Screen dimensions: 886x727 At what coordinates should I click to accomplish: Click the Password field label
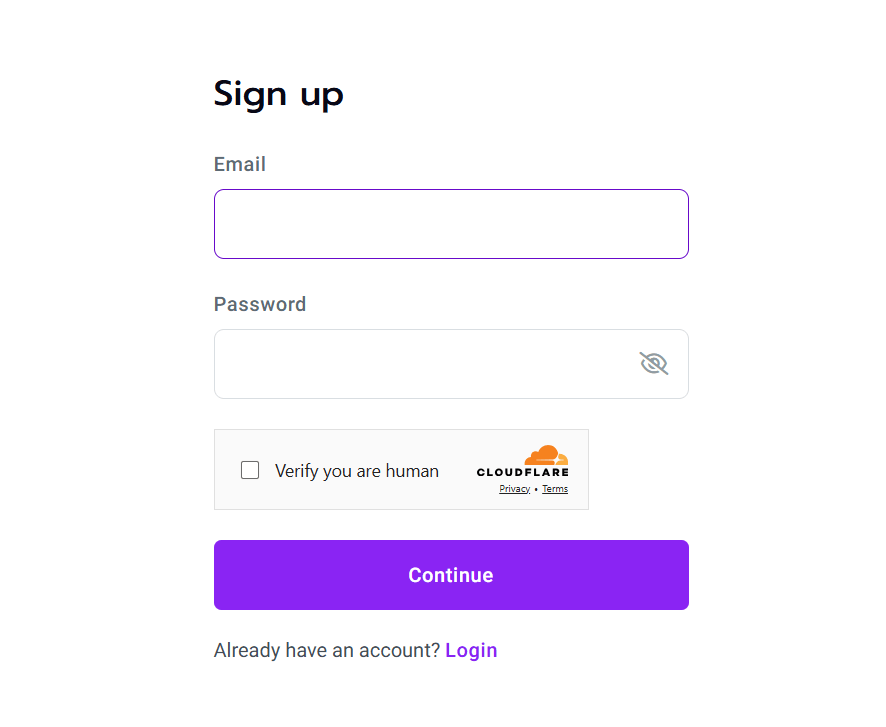(260, 304)
